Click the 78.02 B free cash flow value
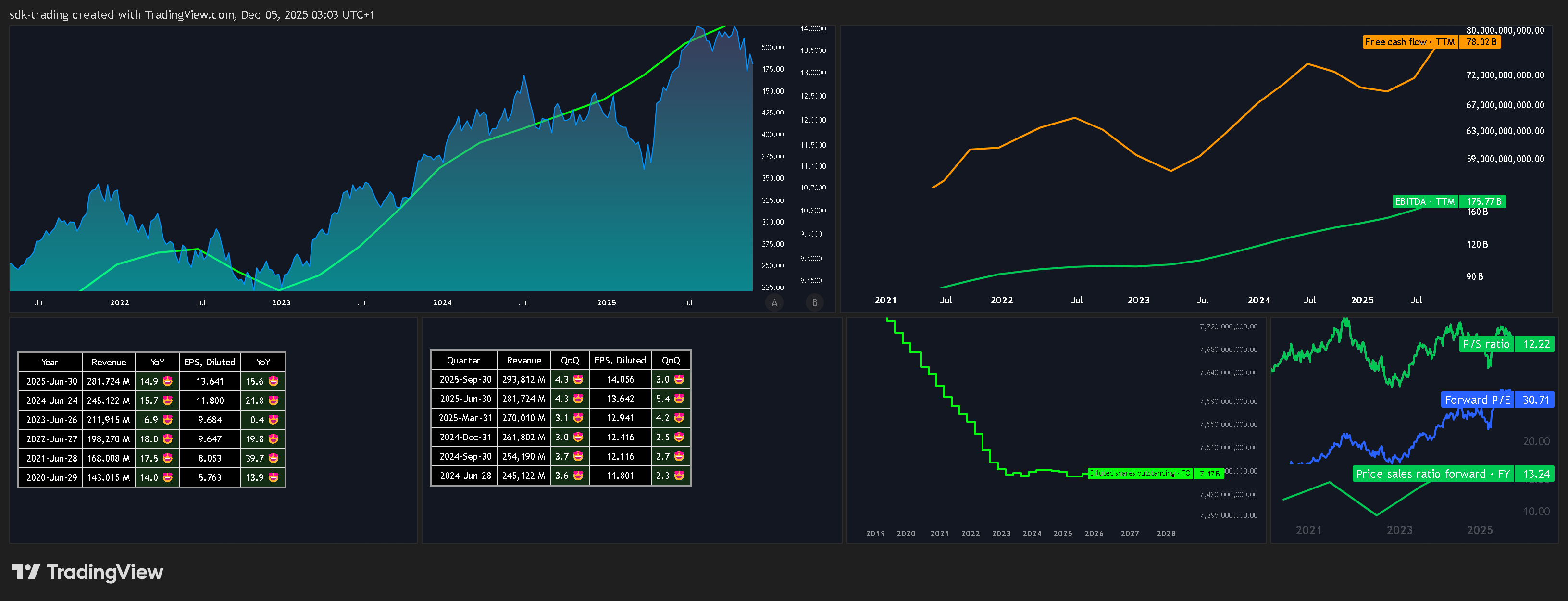The width and height of the screenshot is (1568, 601). [1481, 42]
